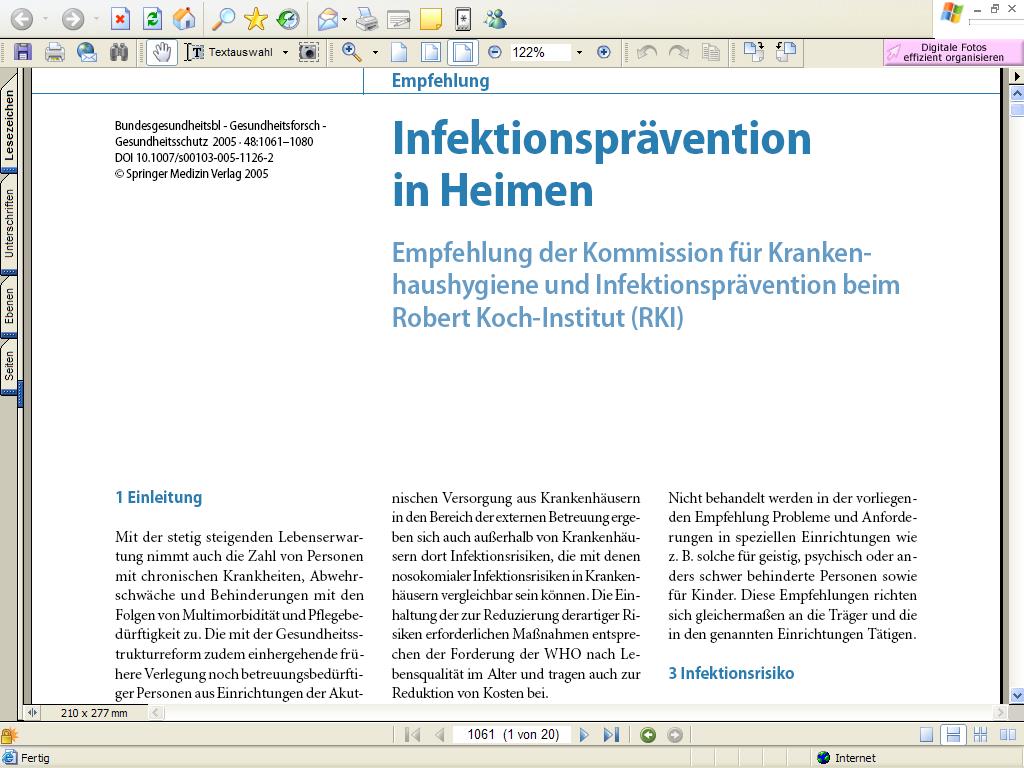Click the greyed-out redo arrow

pos(679,52)
